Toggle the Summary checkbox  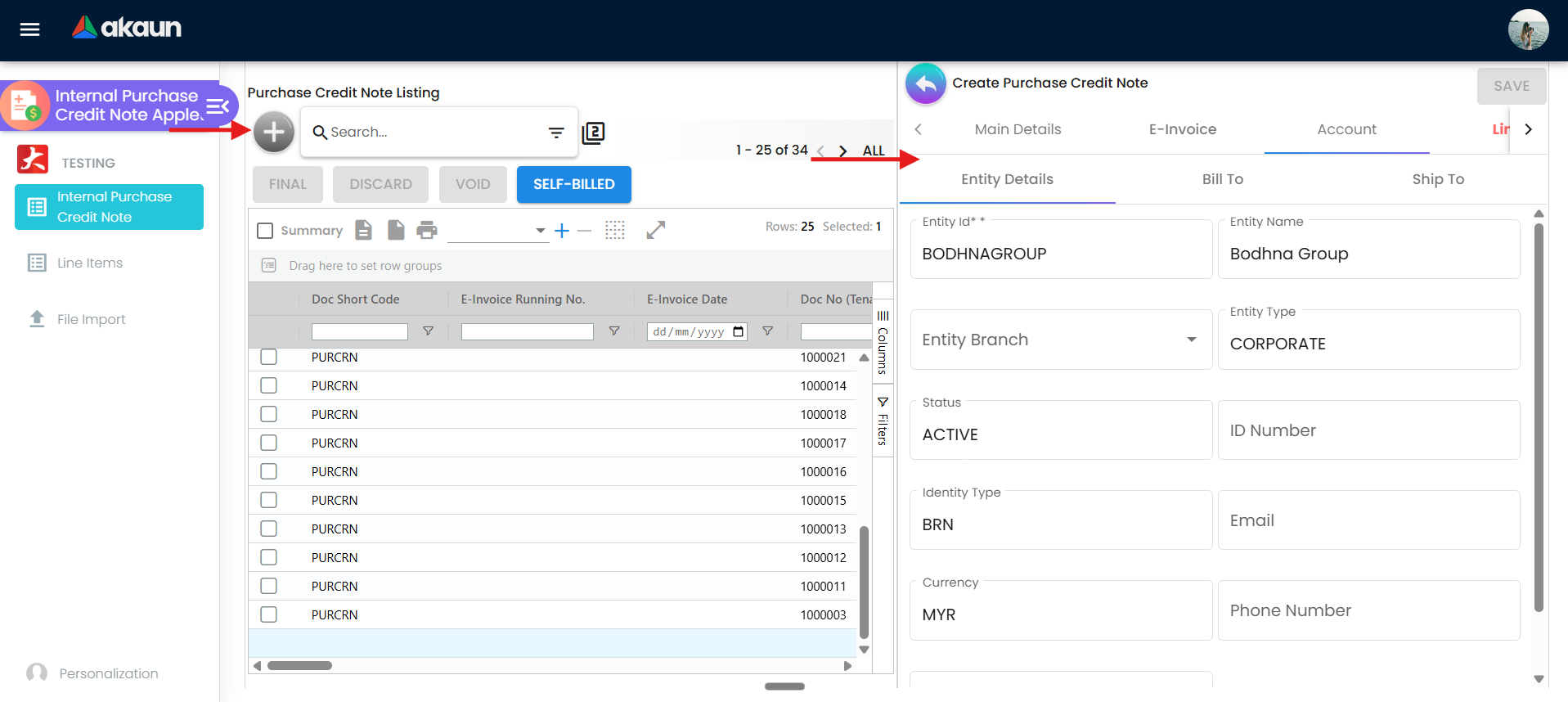(x=265, y=231)
